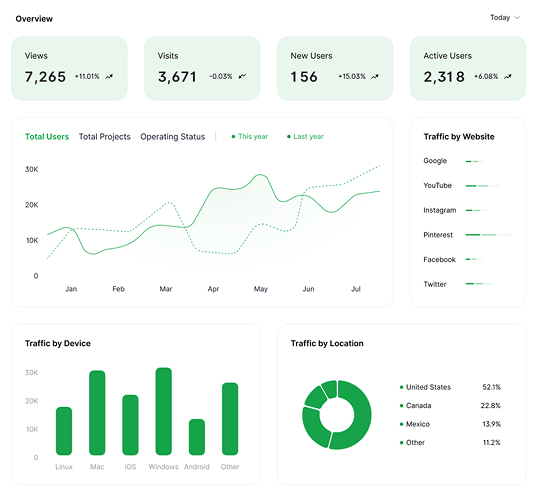542x500 pixels.
Task: Expand the chevron next to Today
Action: click(x=517, y=18)
